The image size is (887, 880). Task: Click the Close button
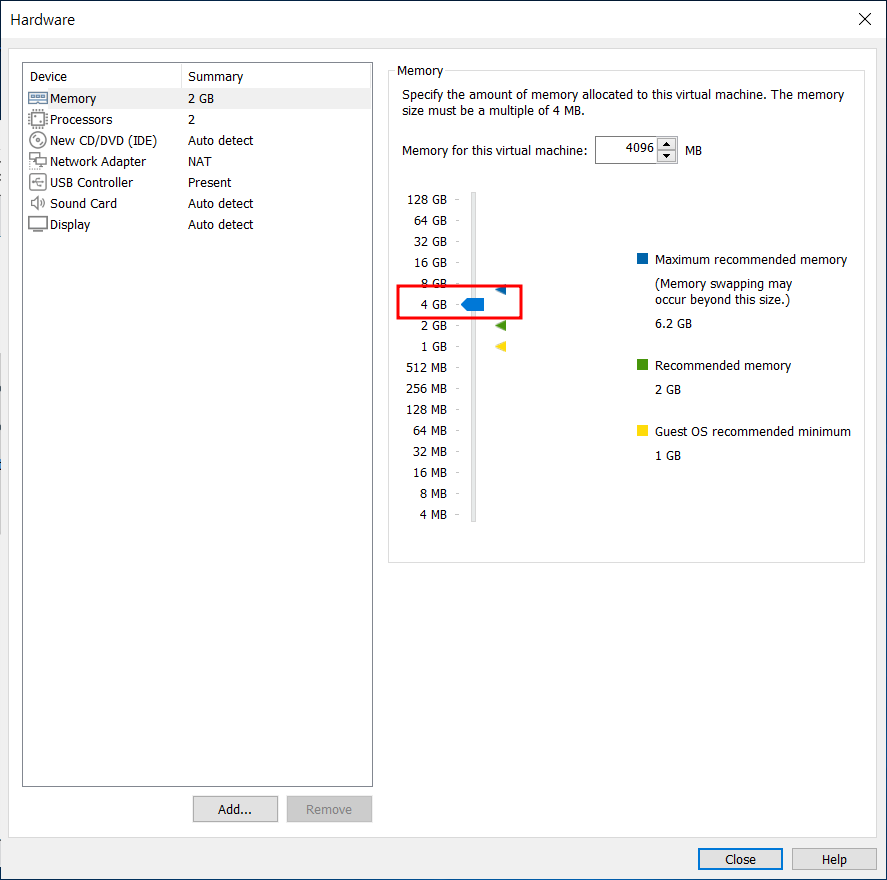(740, 859)
